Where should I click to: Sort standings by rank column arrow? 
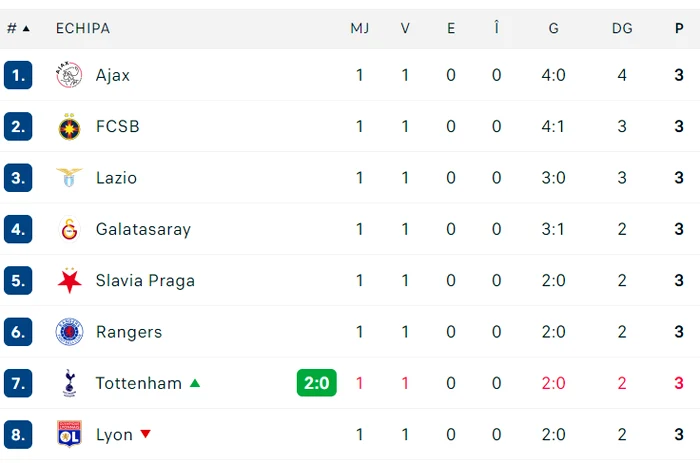tap(26, 29)
